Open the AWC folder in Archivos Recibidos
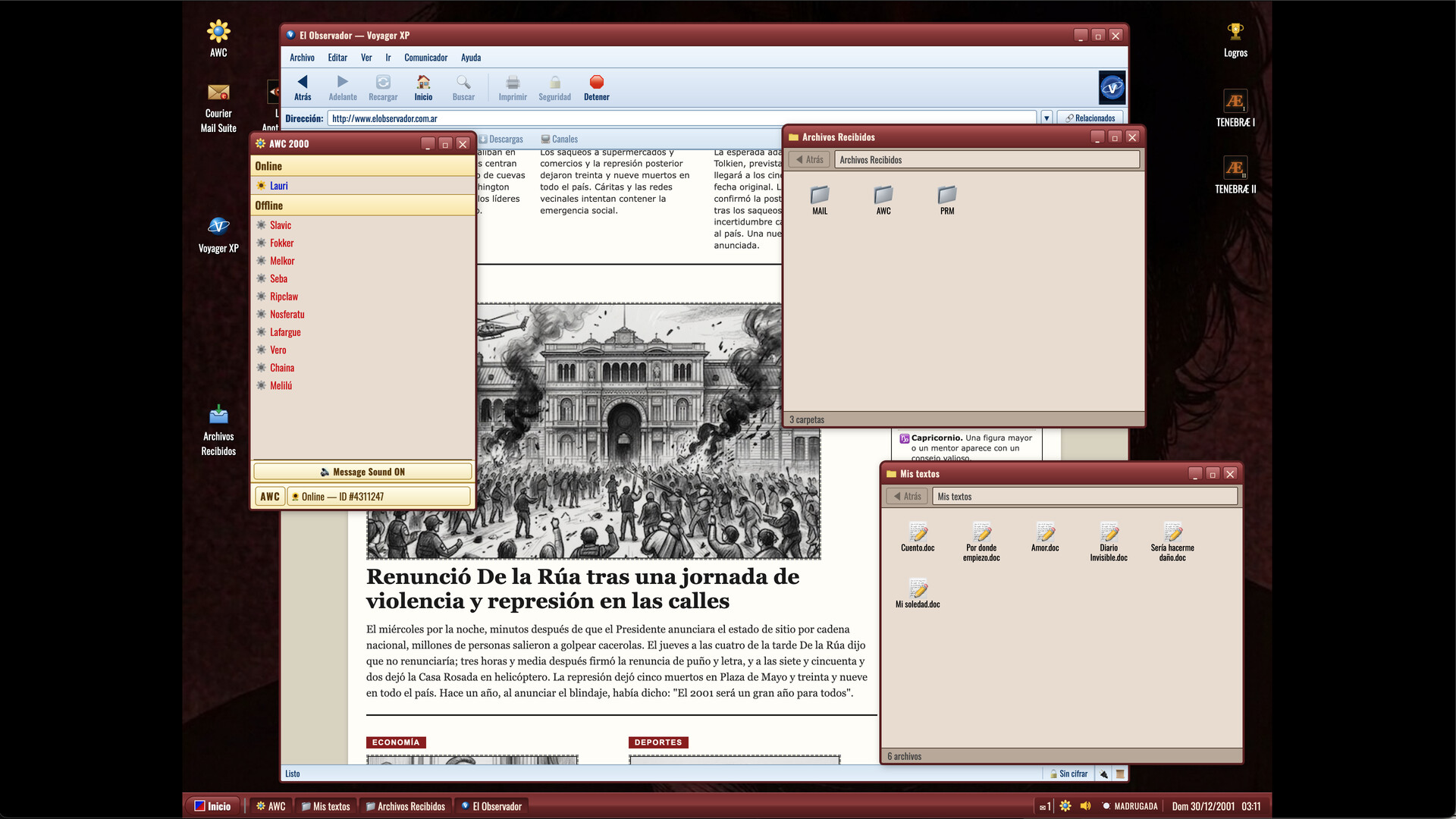Screen dimensions: 1456x819 (x=883, y=200)
